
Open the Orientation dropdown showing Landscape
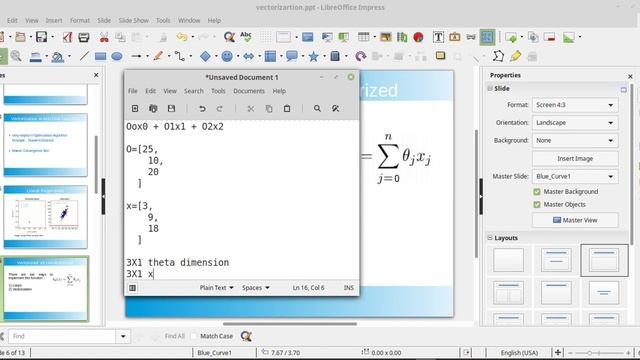(575, 123)
